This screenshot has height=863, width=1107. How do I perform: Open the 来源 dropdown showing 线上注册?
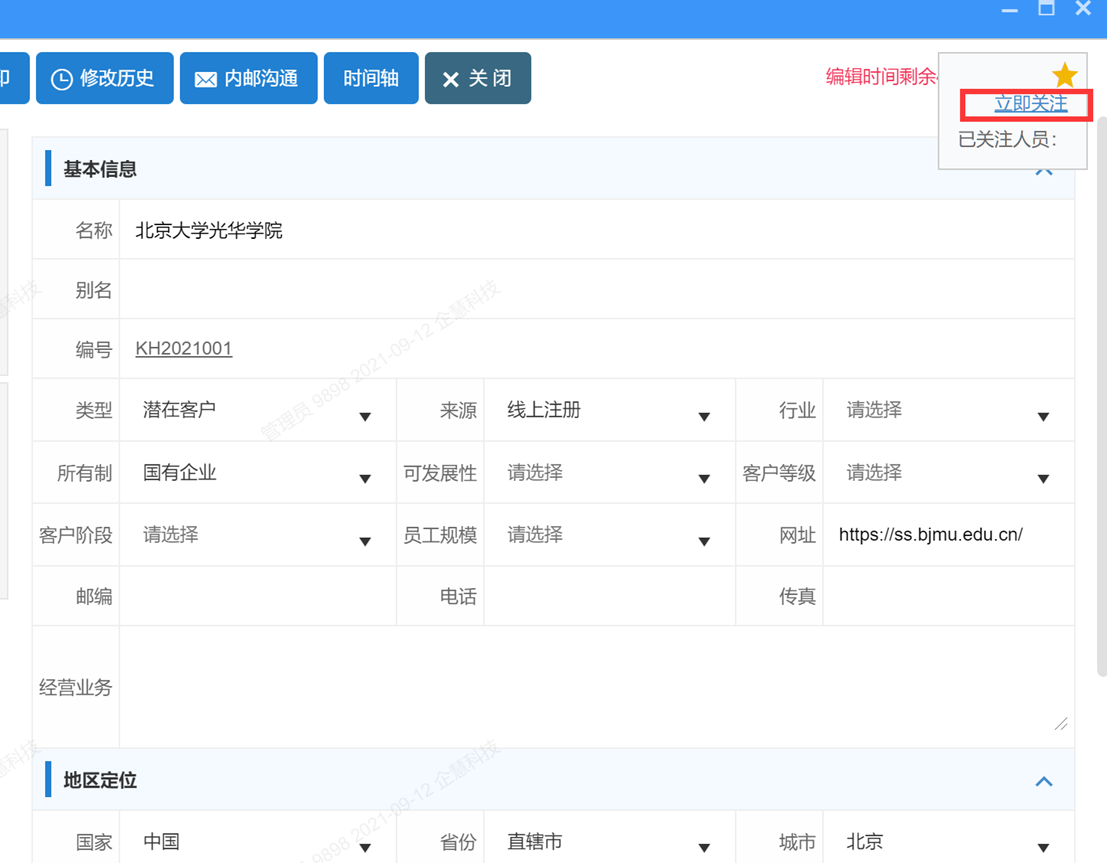[x=609, y=410]
